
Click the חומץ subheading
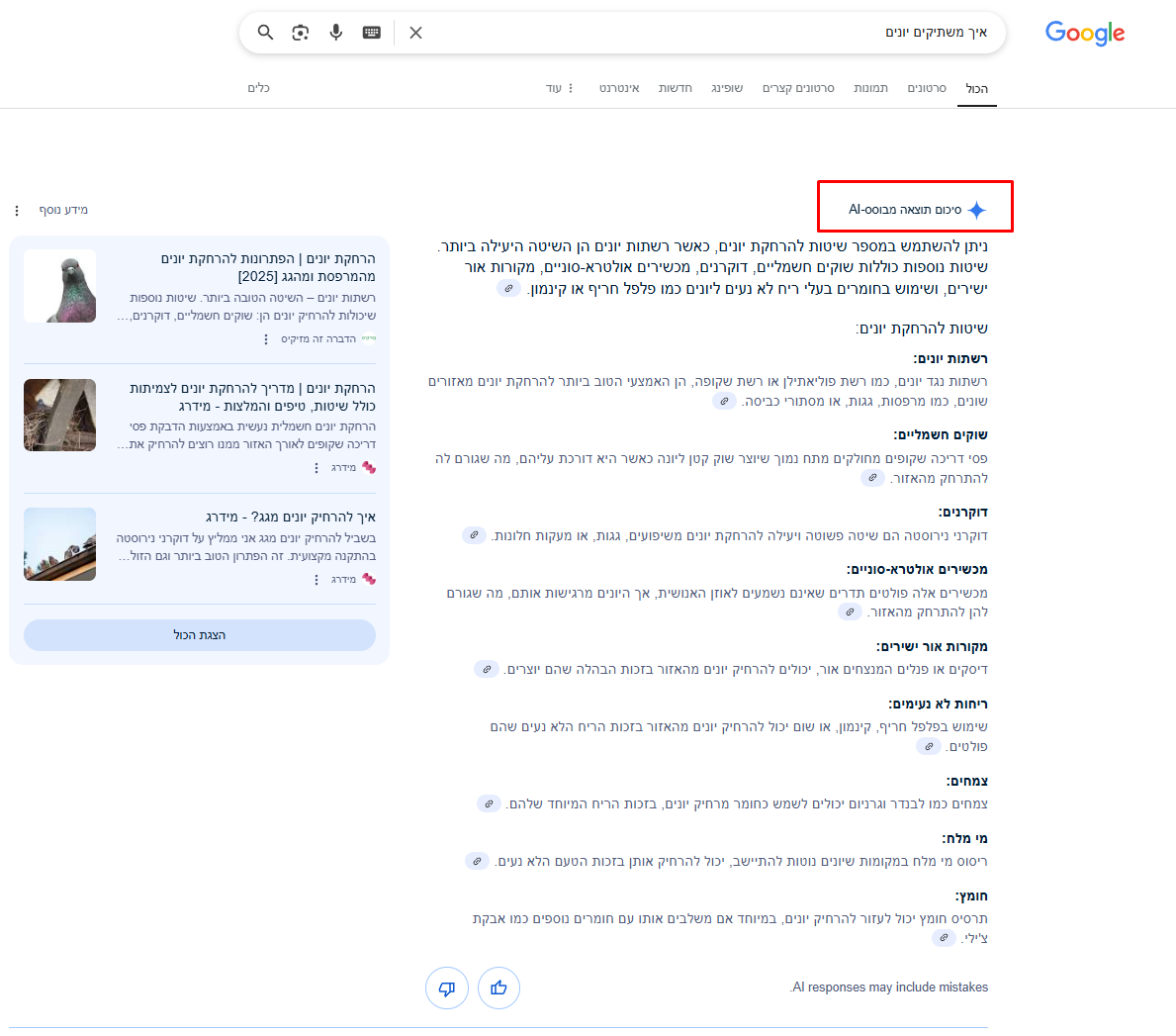pyautogui.click(x=971, y=895)
